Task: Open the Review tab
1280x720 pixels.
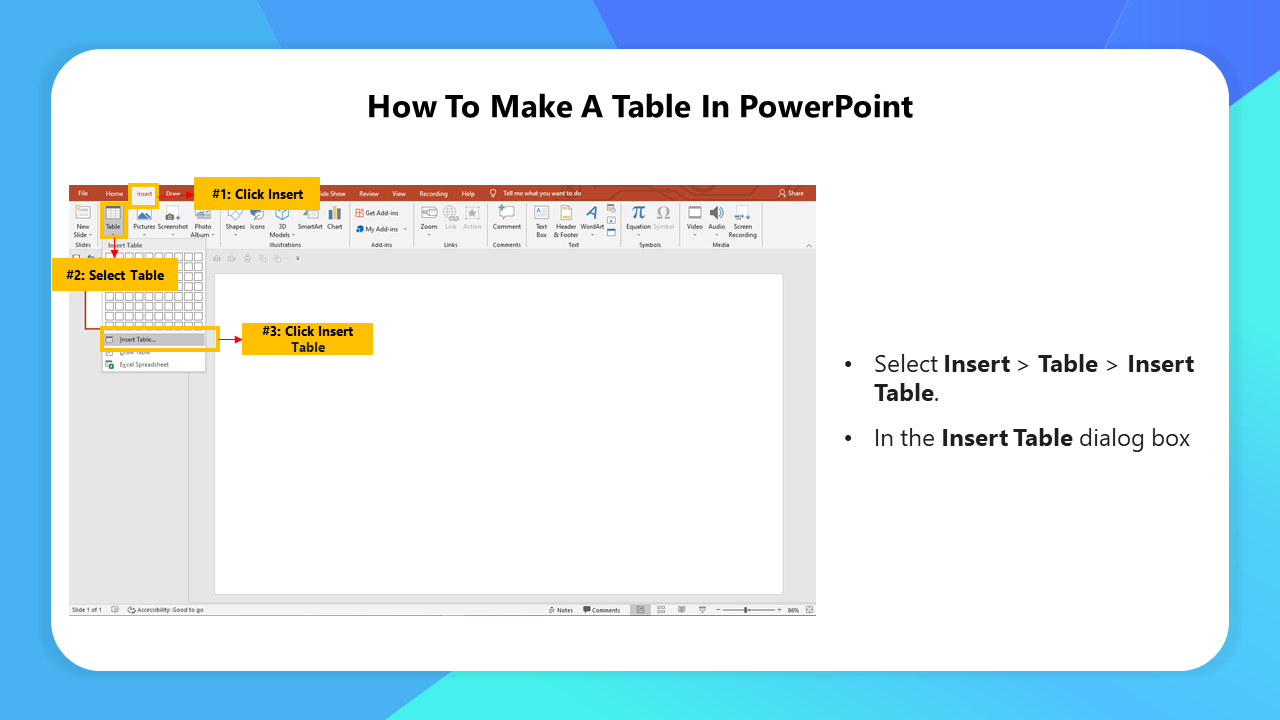Action: click(369, 193)
